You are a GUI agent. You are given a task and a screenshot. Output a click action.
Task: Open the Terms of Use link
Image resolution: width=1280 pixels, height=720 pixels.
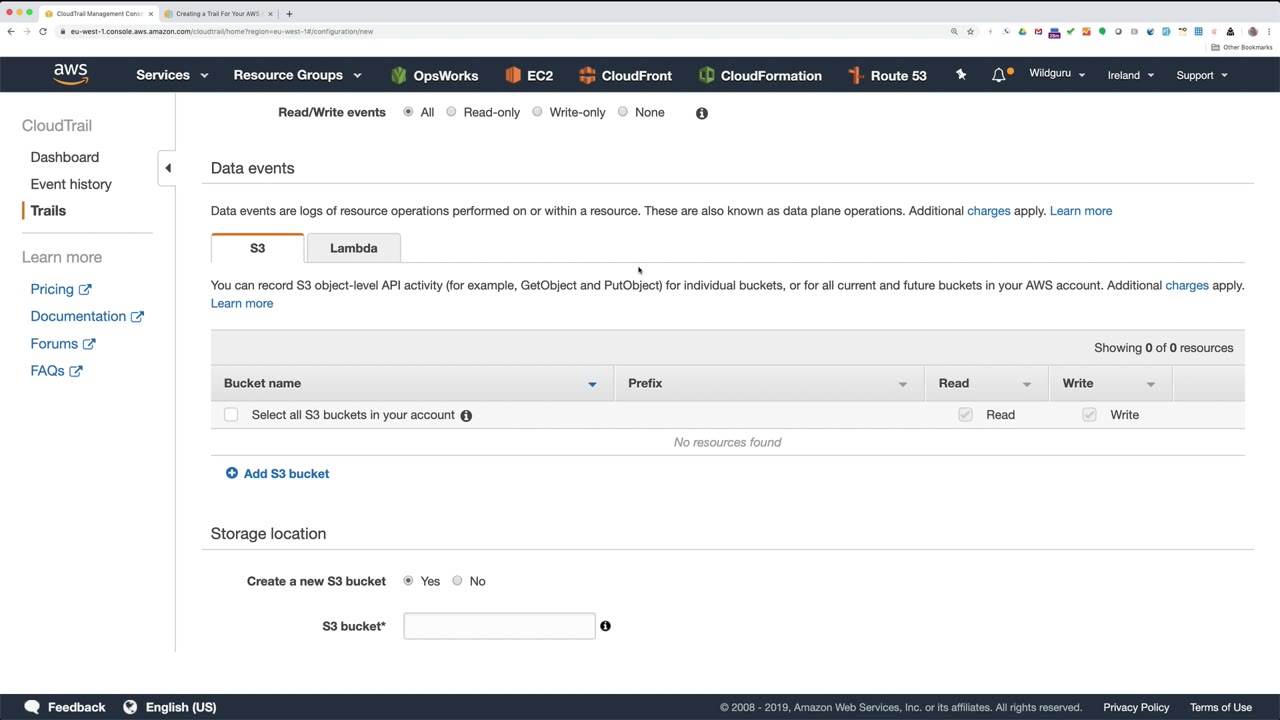click(1221, 707)
